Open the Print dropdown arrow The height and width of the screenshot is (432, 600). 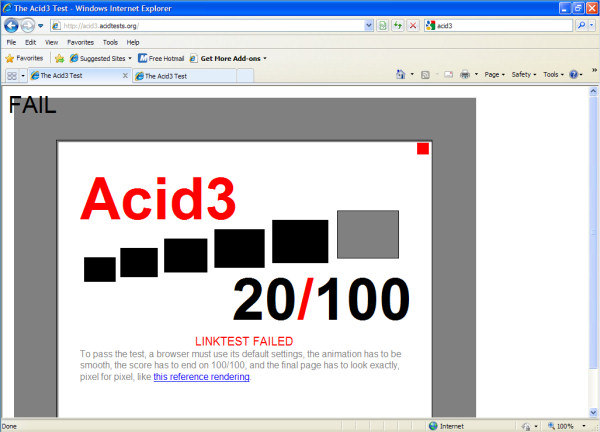click(x=476, y=74)
